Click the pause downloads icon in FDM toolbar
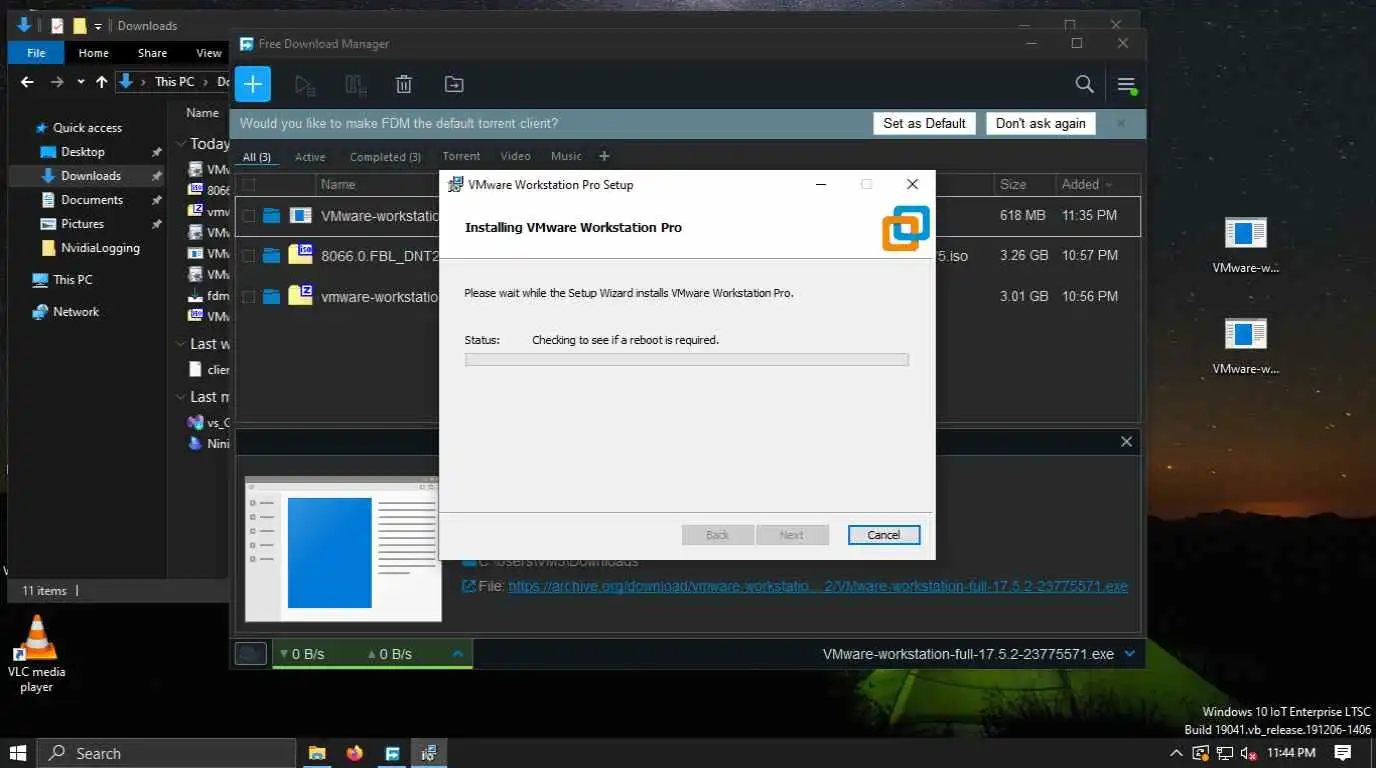This screenshot has width=1376, height=768. point(355,85)
